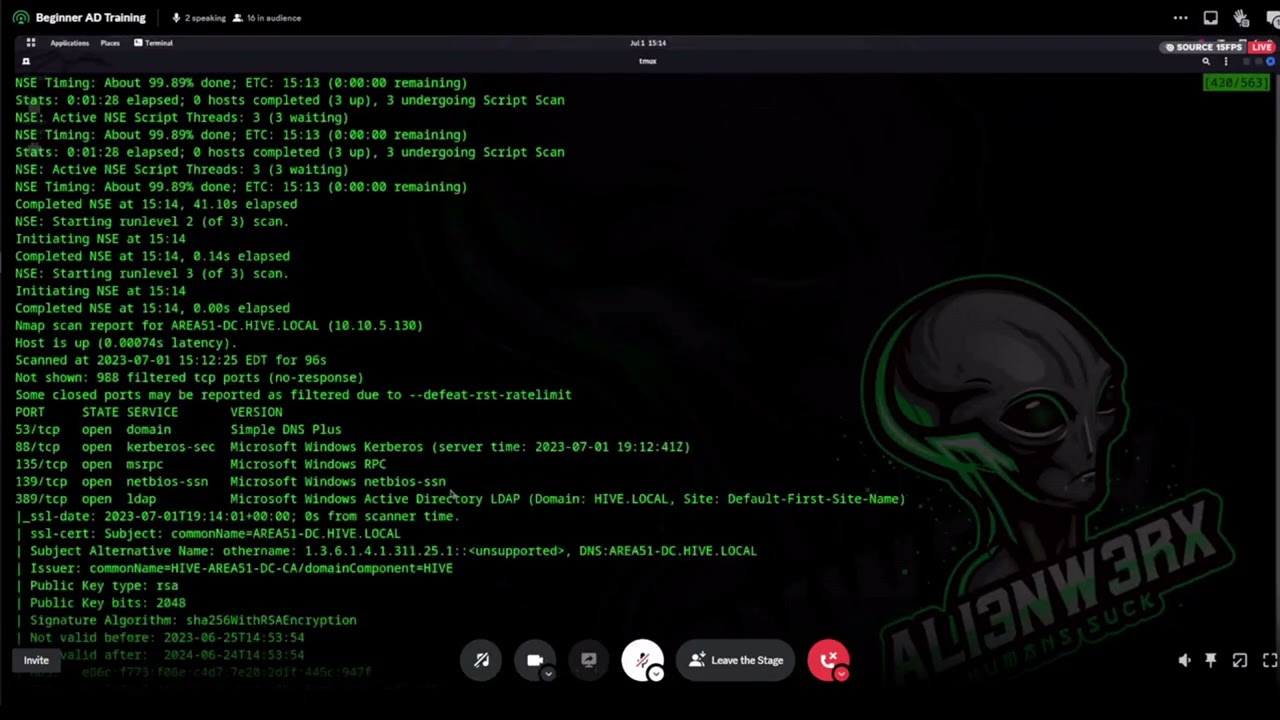The image size is (1280, 720).
Task: Click the [430/563] tmux scroll indicator
Action: pos(1237,83)
